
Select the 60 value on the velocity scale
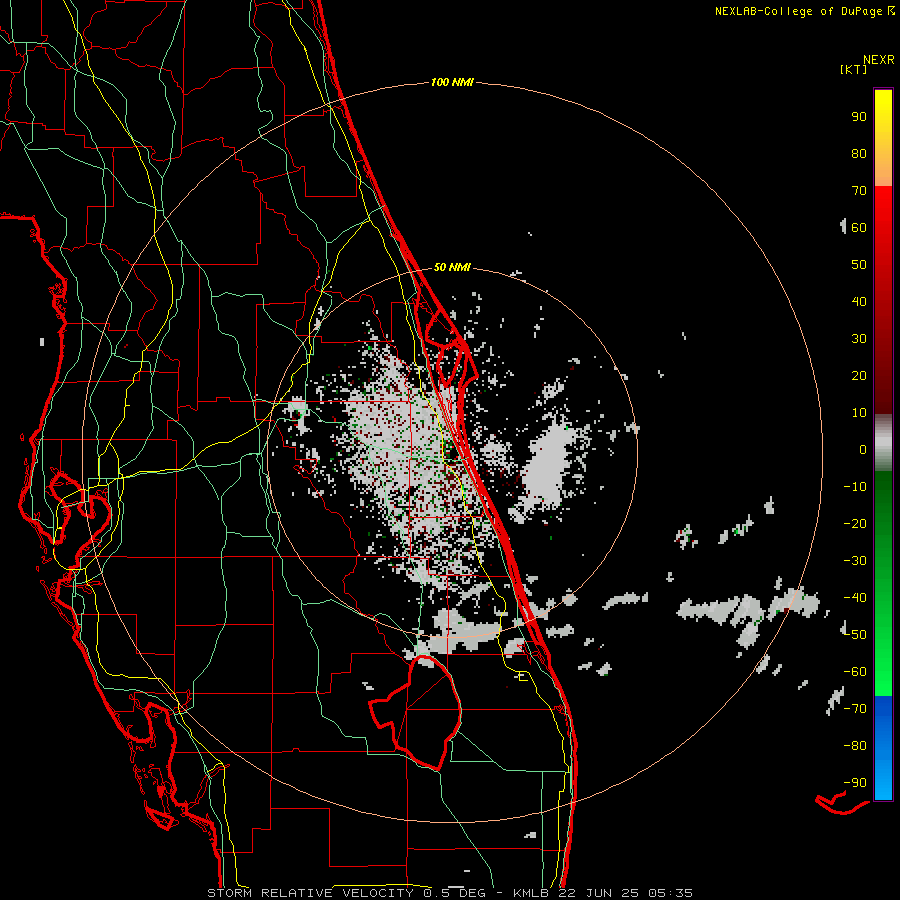(x=859, y=227)
